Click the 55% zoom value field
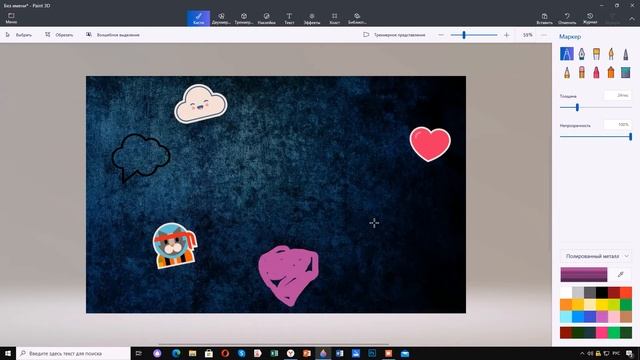 coord(528,35)
